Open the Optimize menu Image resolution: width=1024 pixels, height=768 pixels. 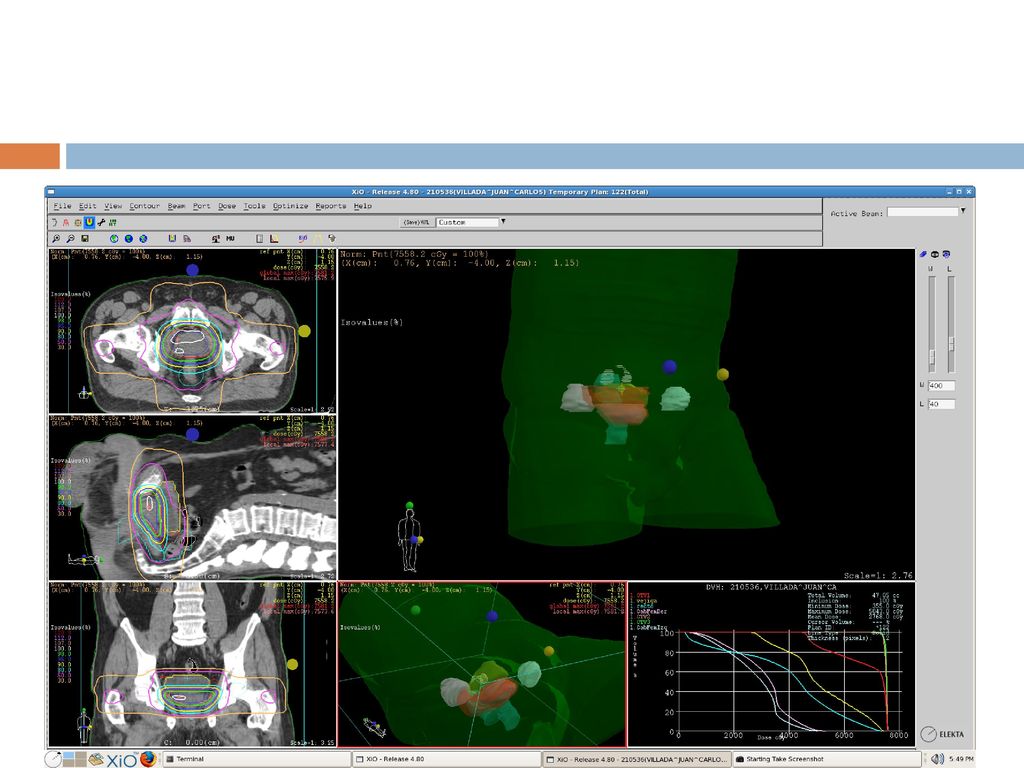[291, 206]
